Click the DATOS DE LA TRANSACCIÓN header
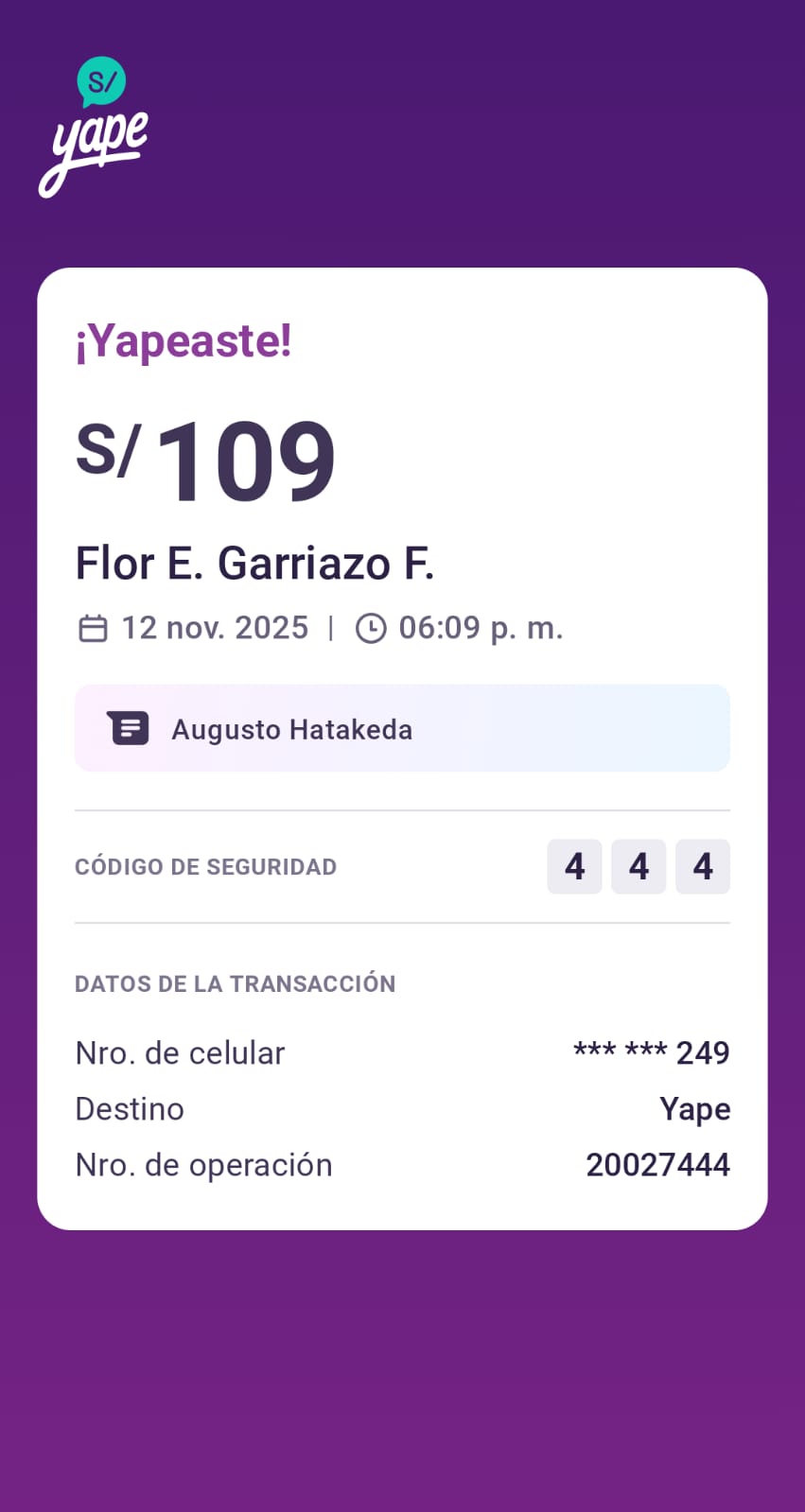The height and width of the screenshot is (1512, 805). click(x=235, y=983)
